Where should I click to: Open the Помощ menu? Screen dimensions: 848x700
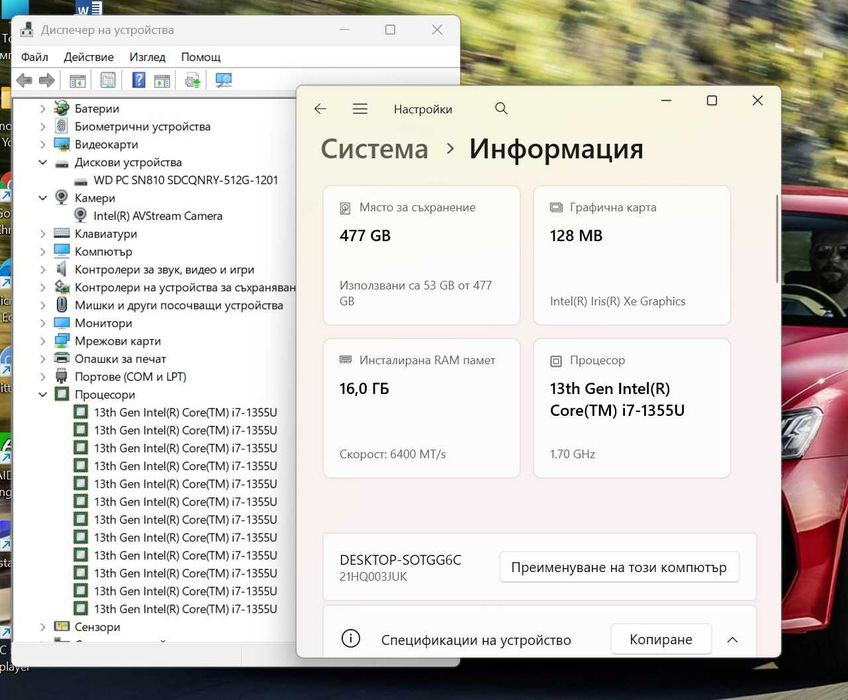coord(201,57)
